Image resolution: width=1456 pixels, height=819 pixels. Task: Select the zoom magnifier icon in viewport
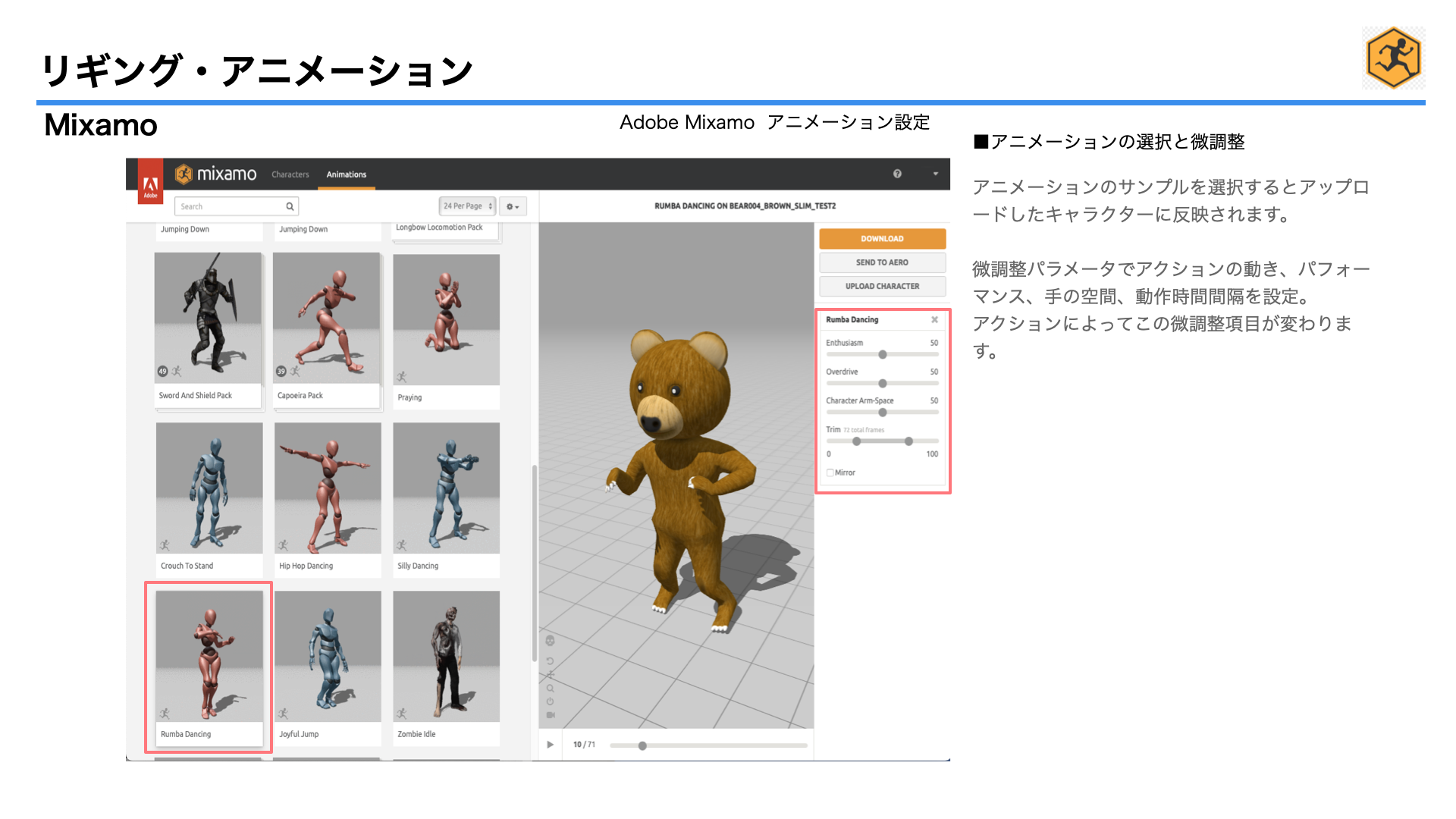pyautogui.click(x=550, y=689)
